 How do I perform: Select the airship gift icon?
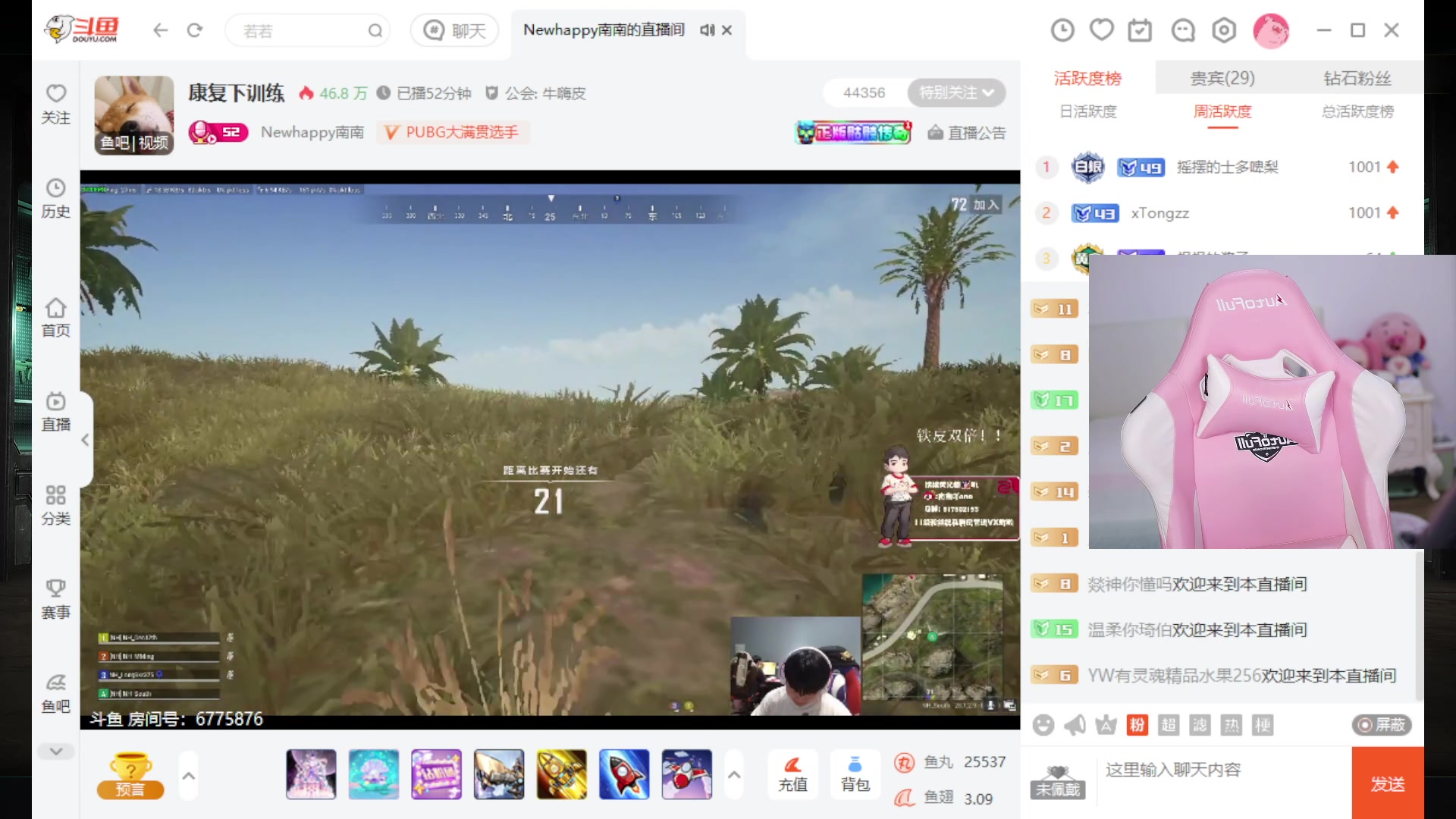coord(499,774)
